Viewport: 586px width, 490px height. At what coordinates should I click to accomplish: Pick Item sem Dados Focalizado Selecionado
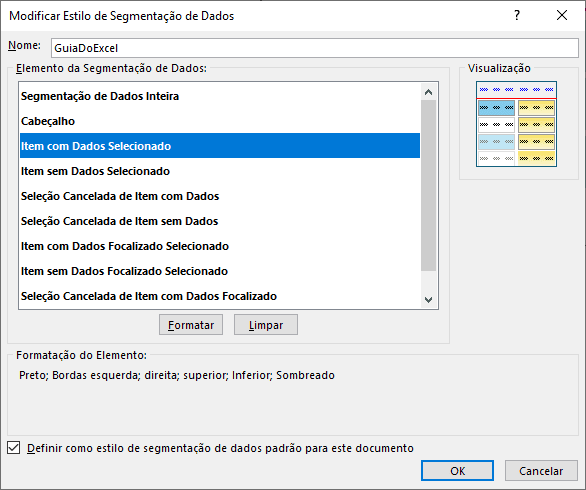(x=220, y=271)
